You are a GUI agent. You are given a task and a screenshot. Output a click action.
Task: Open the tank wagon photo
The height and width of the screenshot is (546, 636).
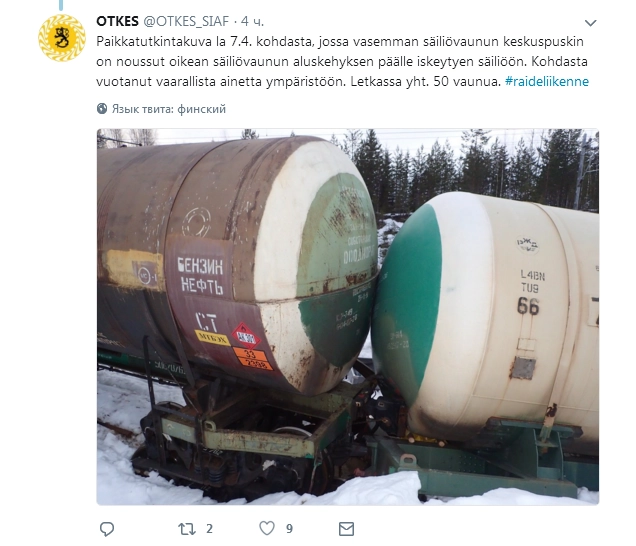[x=348, y=317]
